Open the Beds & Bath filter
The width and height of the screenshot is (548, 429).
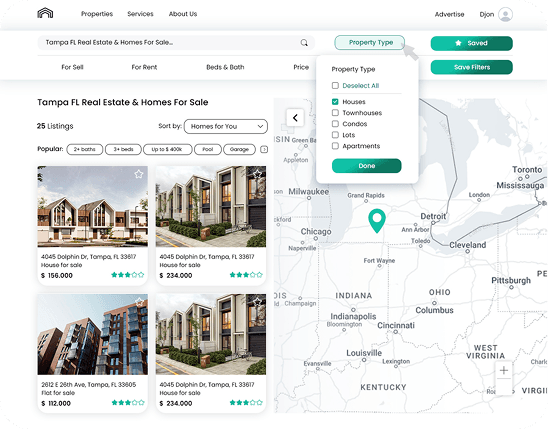click(225, 67)
